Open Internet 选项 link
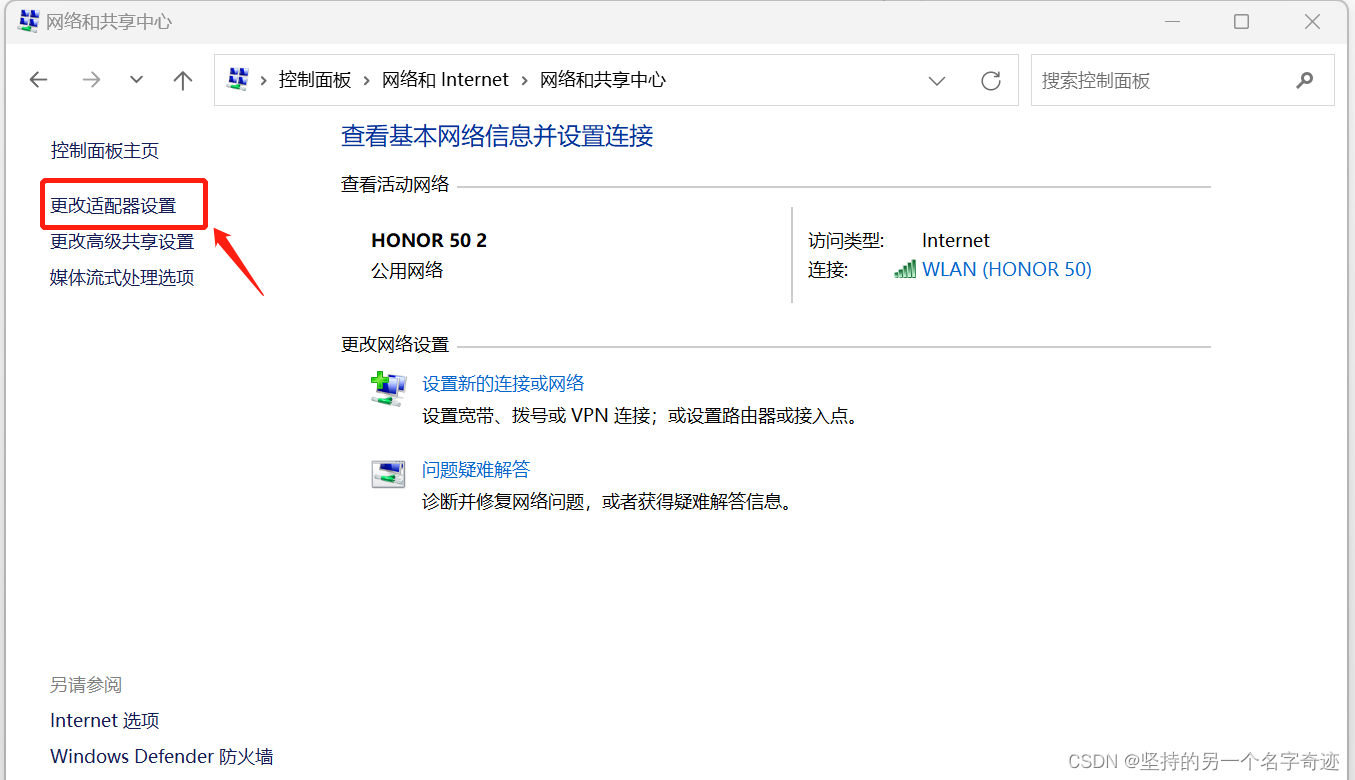1355x780 pixels. 105,721
